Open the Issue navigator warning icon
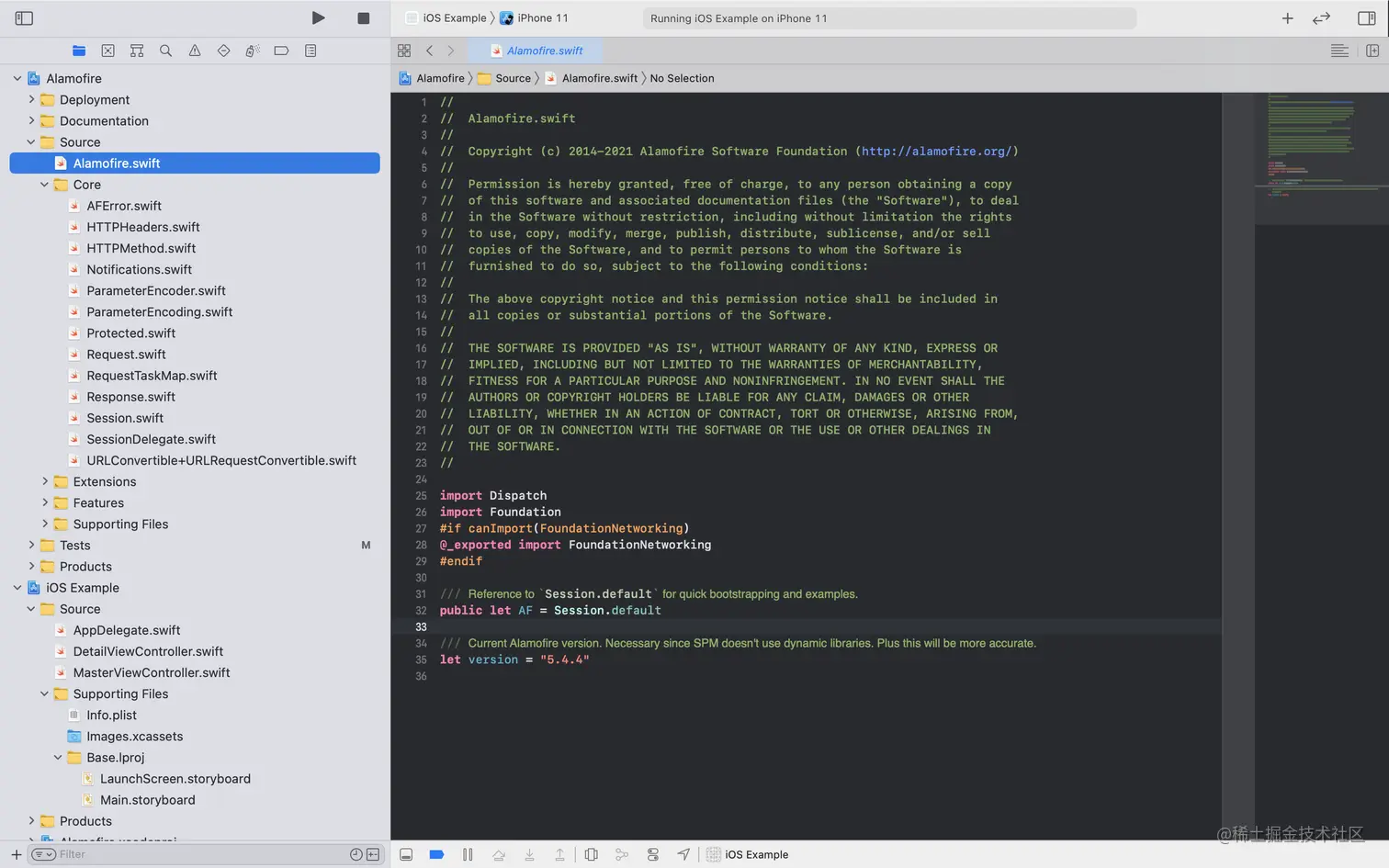Image resolution: width=1389 pixels, height=868 pixels. [x=195, y=51]
